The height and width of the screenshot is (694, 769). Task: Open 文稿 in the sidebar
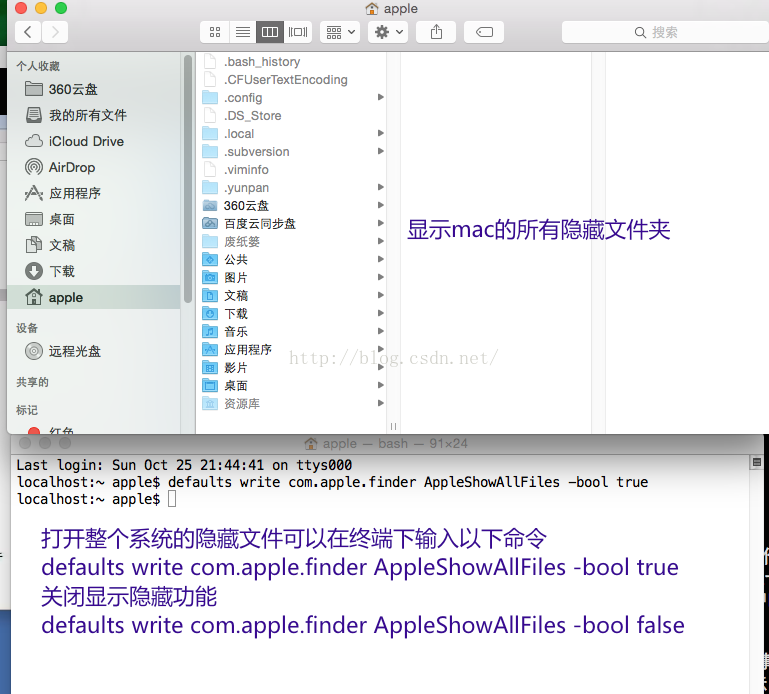[93, 245]
